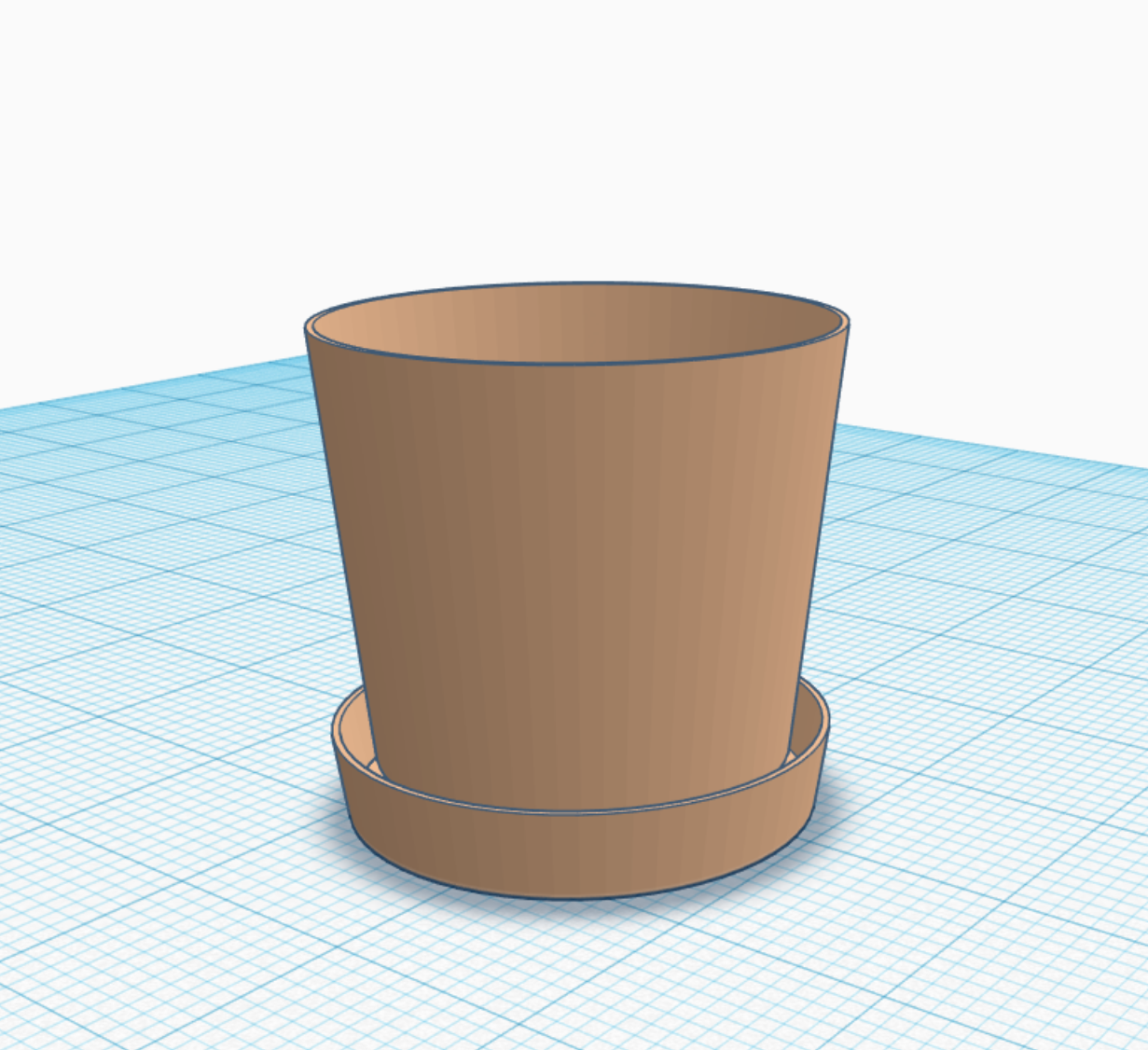Click the inner surface of the pot
Image resolution: width=1148 pixels, height=1050 pixels.
point(578,317)
